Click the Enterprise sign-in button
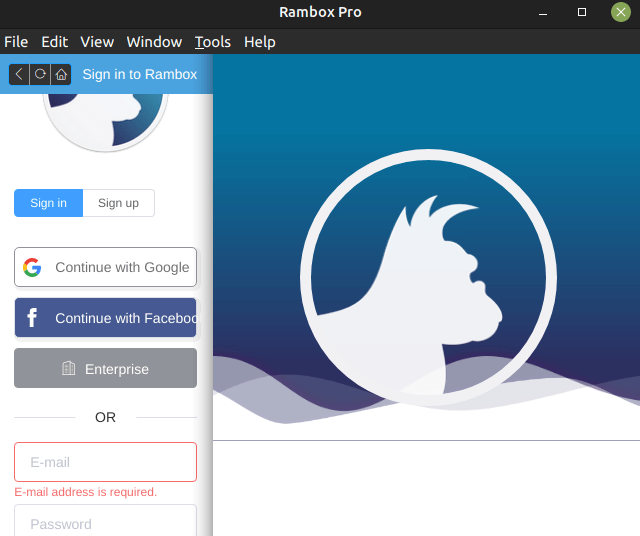640x536 pixels. 105,368
